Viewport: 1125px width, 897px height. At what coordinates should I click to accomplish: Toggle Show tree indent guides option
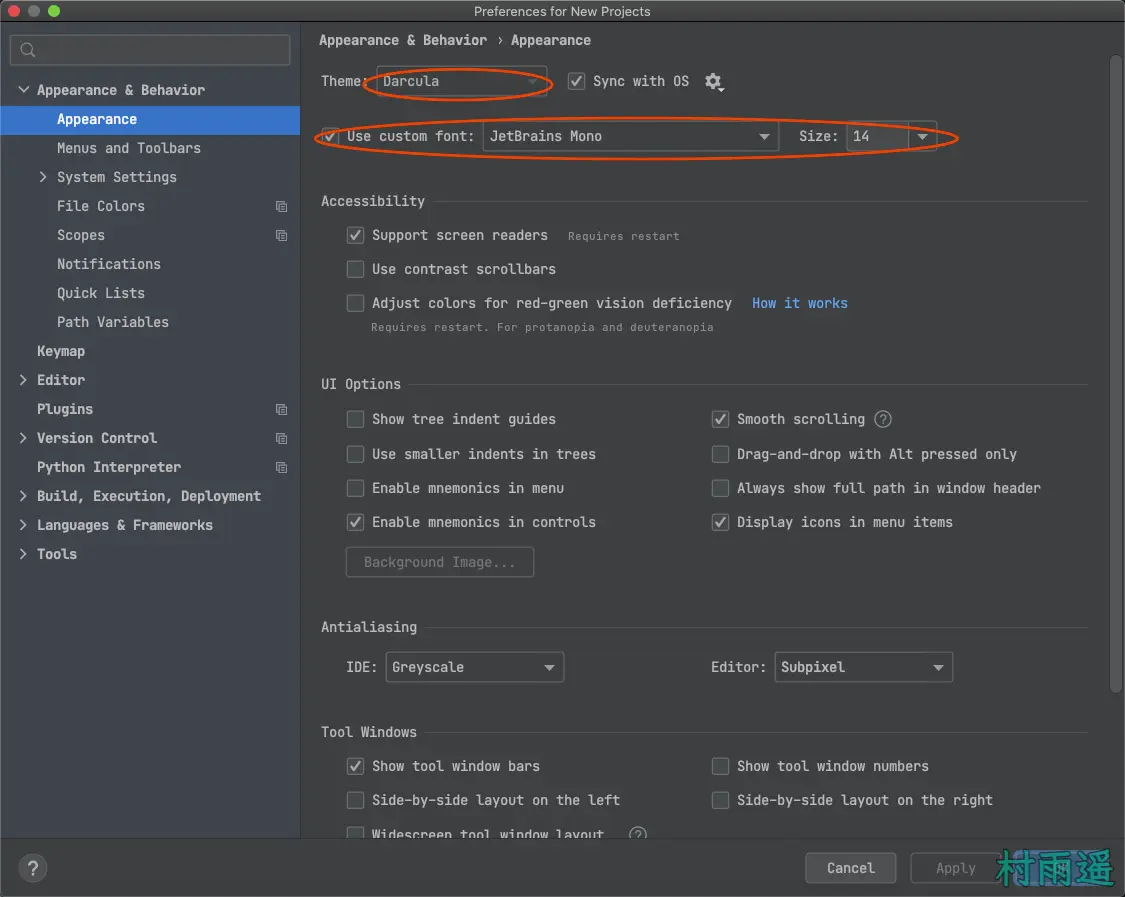pos(355,419)
